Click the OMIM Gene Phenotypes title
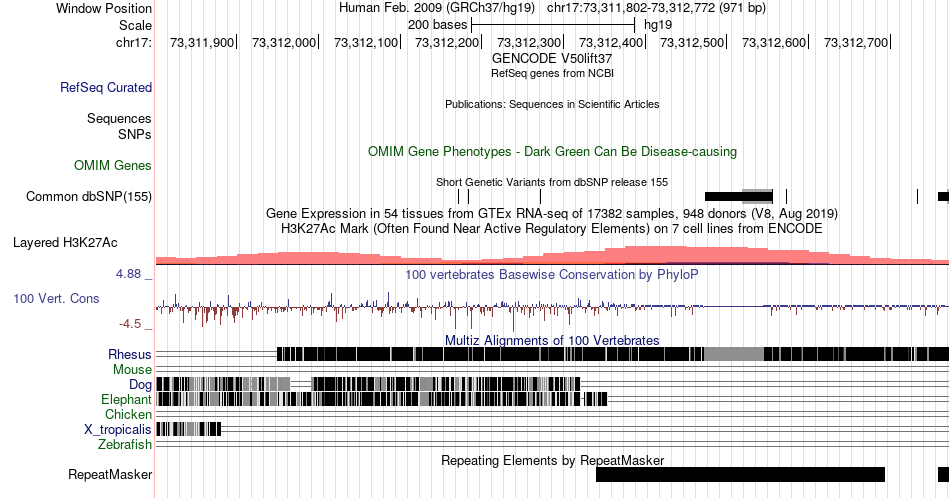The height and width of the screenshot is (498, 950). tap(552, 151)
